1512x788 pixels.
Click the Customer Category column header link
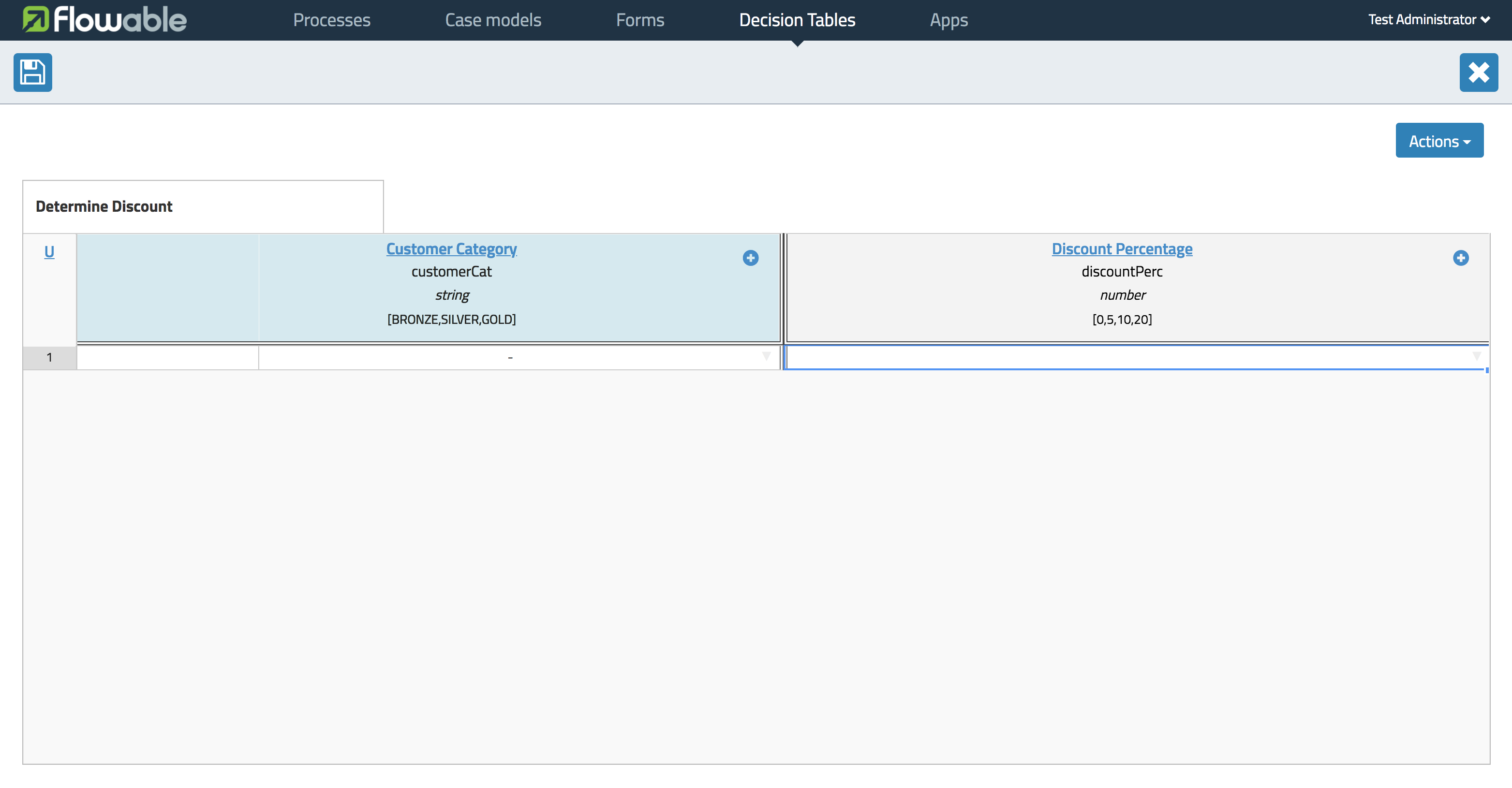click(451, 248)
